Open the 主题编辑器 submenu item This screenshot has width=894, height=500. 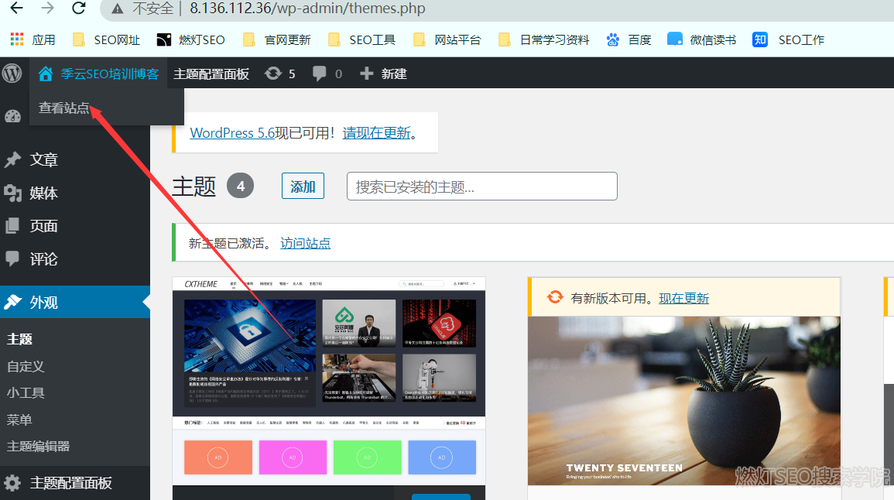(x=38, y=446)
